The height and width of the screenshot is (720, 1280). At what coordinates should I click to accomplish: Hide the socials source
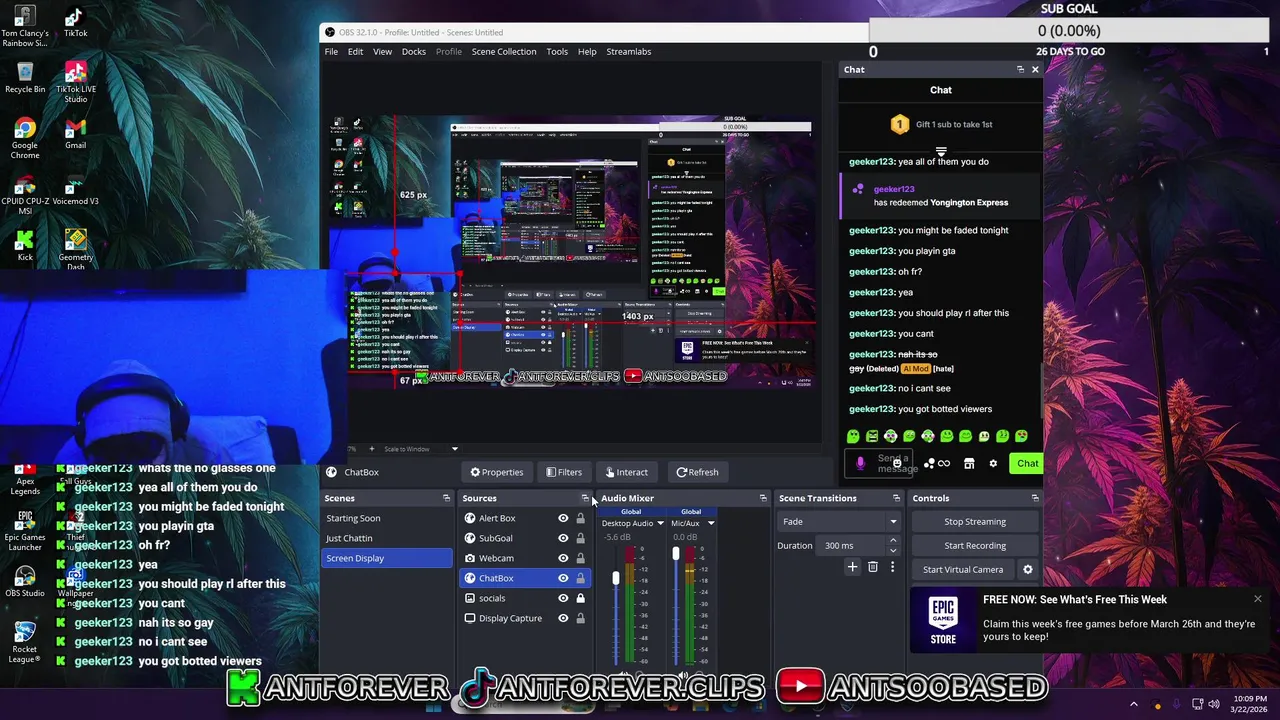click(x=563, y=598)
